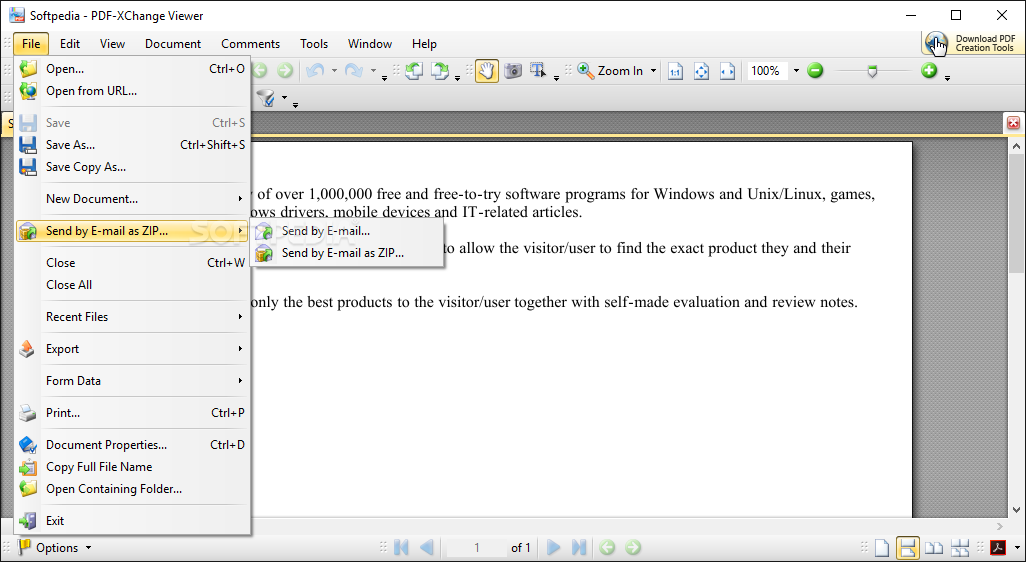This screenshot has height=562, width=1026.
Task: Click the Redo arrow icon
Action: click(354, 71)
